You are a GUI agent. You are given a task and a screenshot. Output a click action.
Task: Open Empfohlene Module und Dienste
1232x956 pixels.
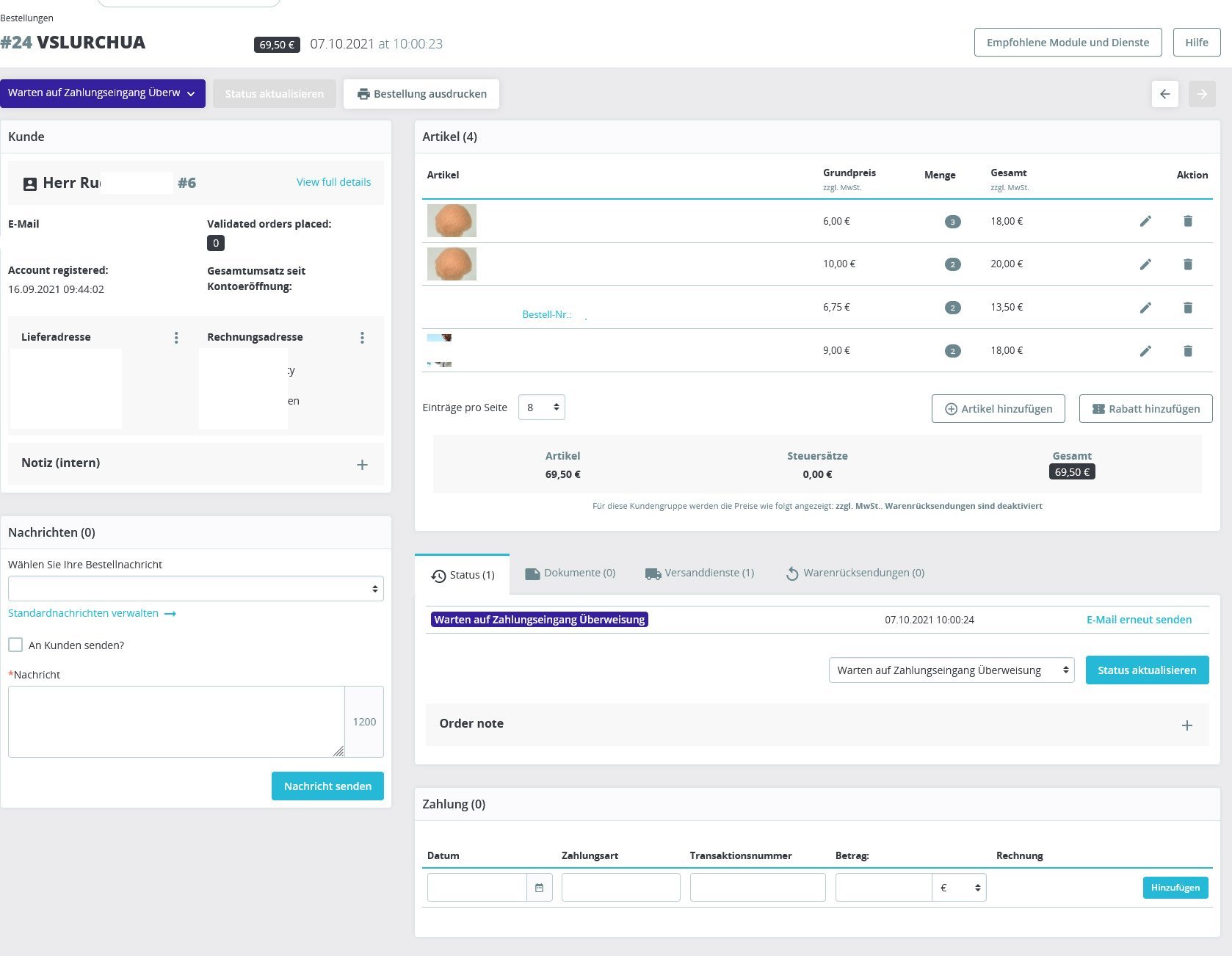[1068, 43]
